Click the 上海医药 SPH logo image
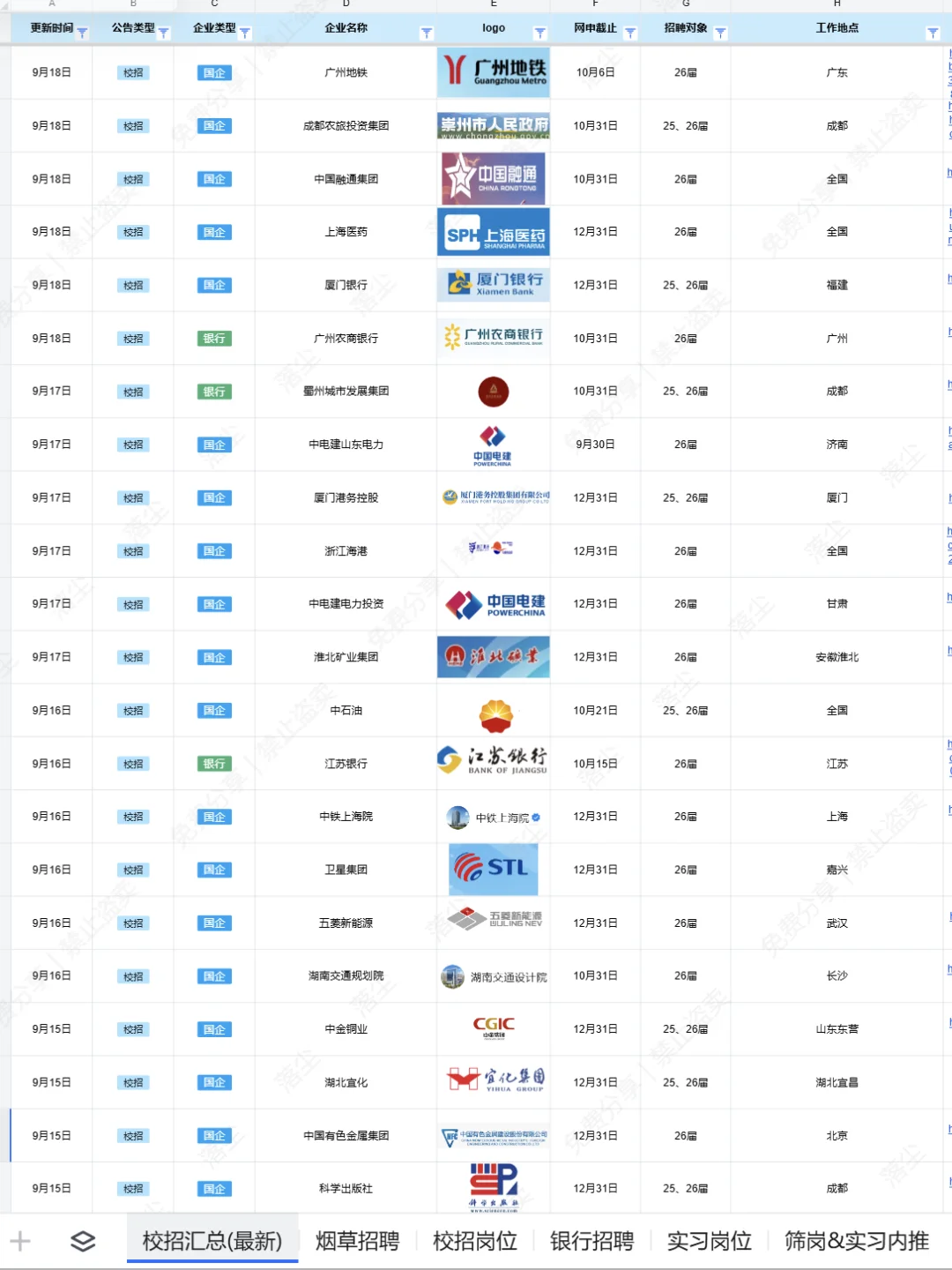Image resolution: width=952 pixels, height=1270 pixels. (x=494, y=232)
